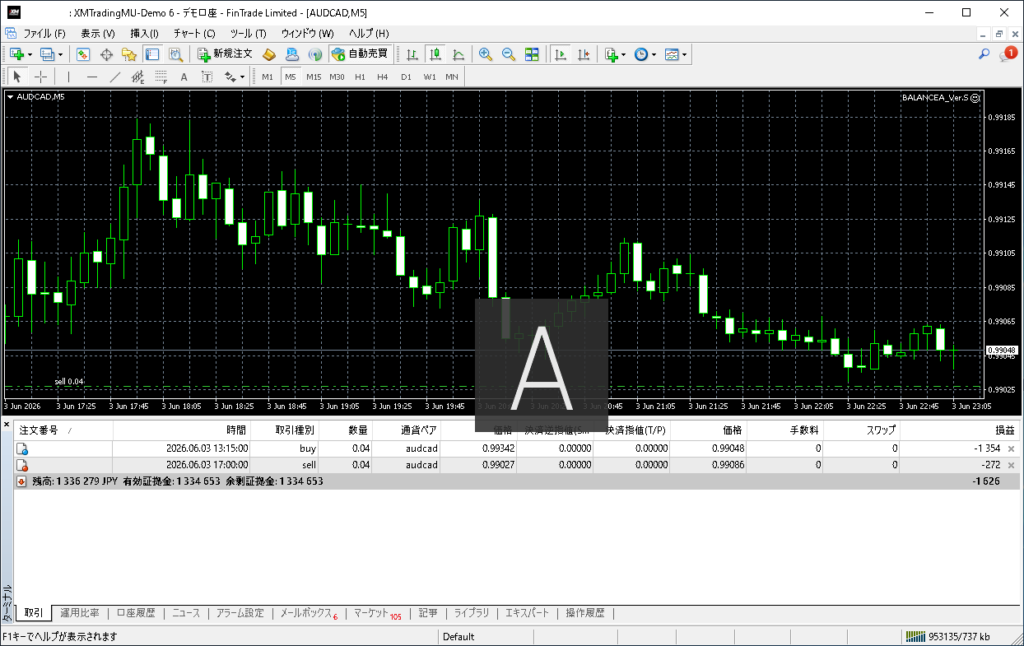Insert arrow symbols tool
The image size is (1024, 646).
pos(230,77)
